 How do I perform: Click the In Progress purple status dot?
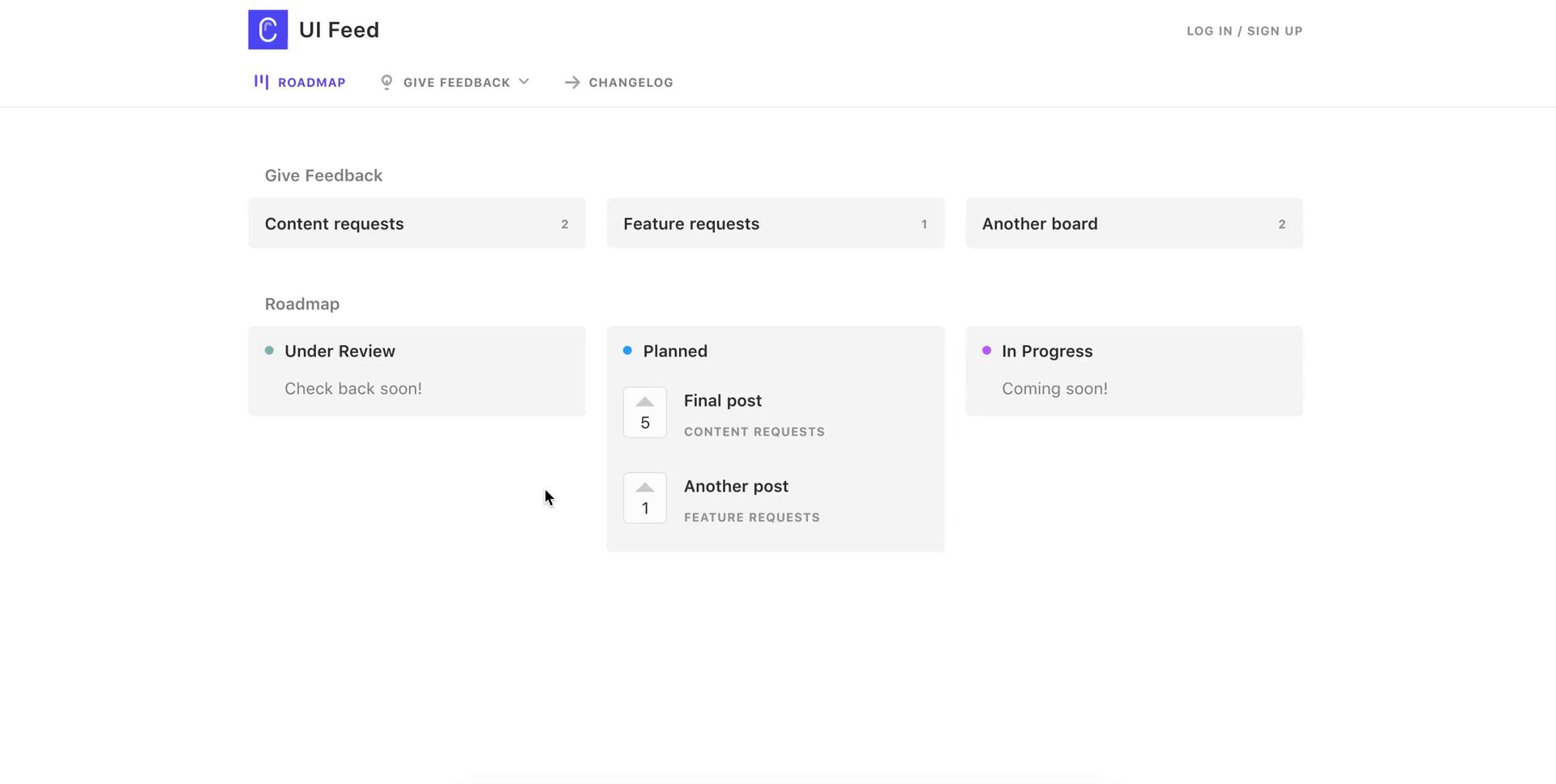pos(986,351)
